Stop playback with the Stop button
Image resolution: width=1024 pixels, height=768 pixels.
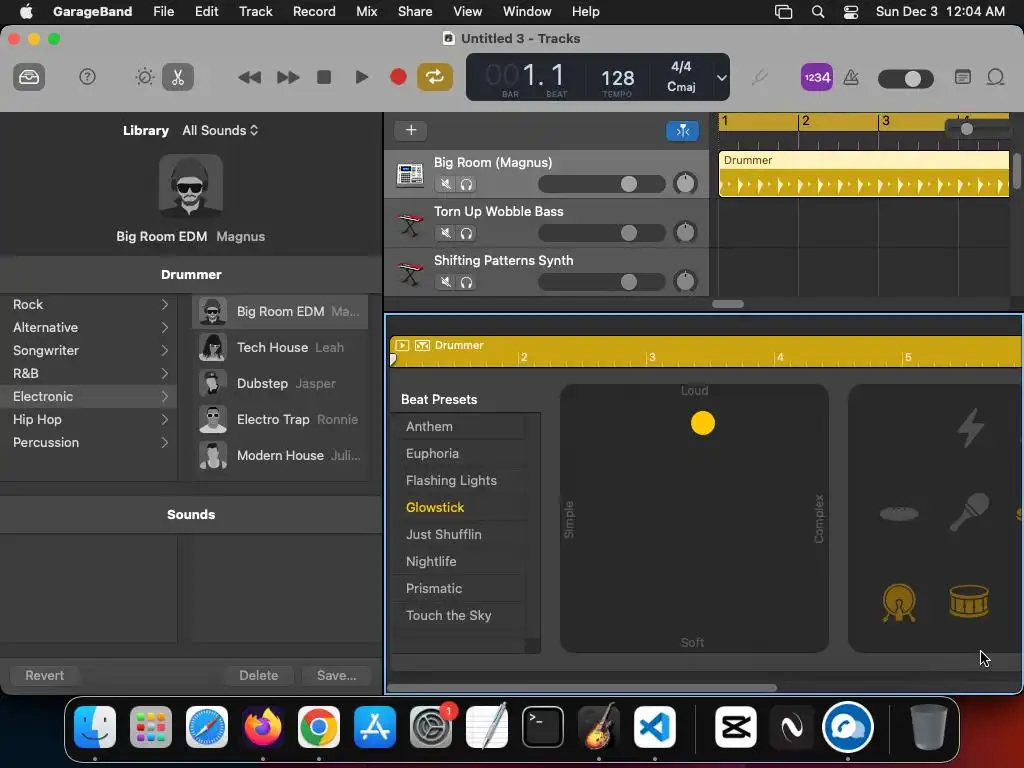click(x=324, y=77)
